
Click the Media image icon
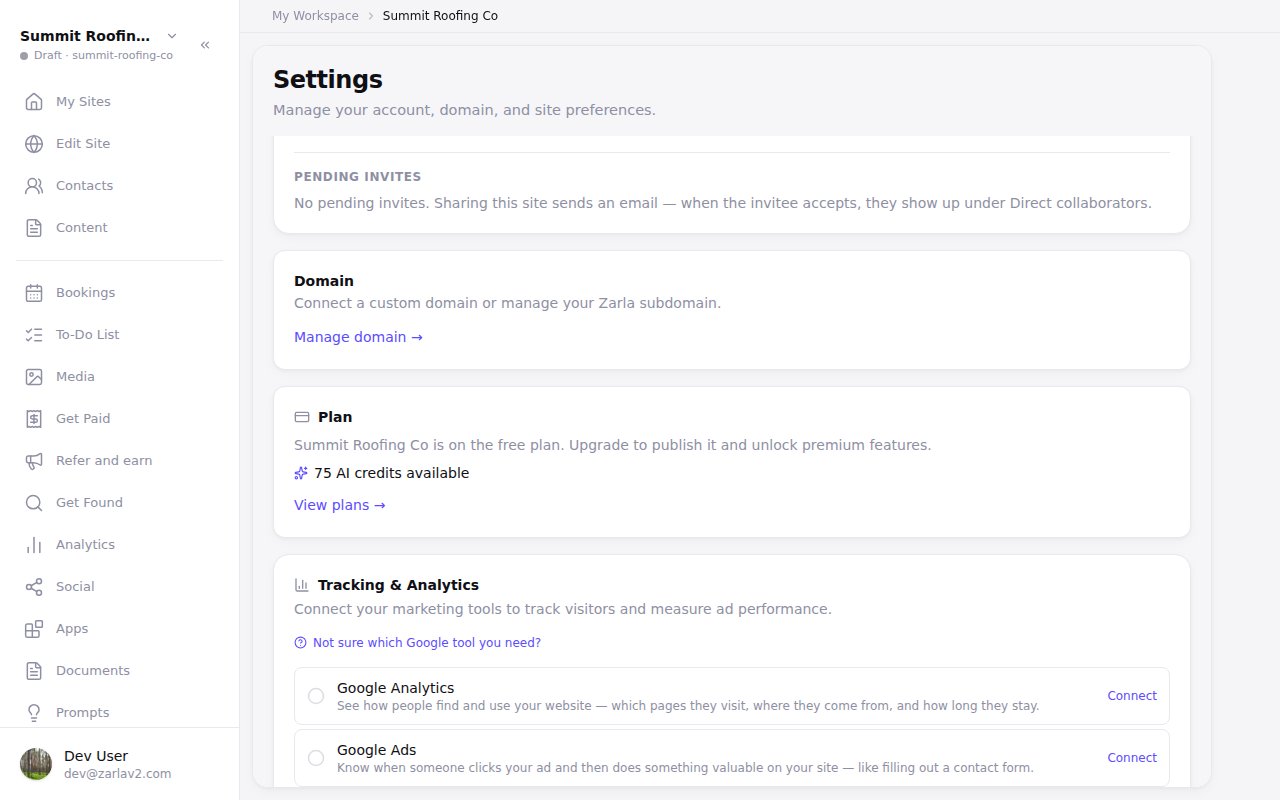click(34, 377)
